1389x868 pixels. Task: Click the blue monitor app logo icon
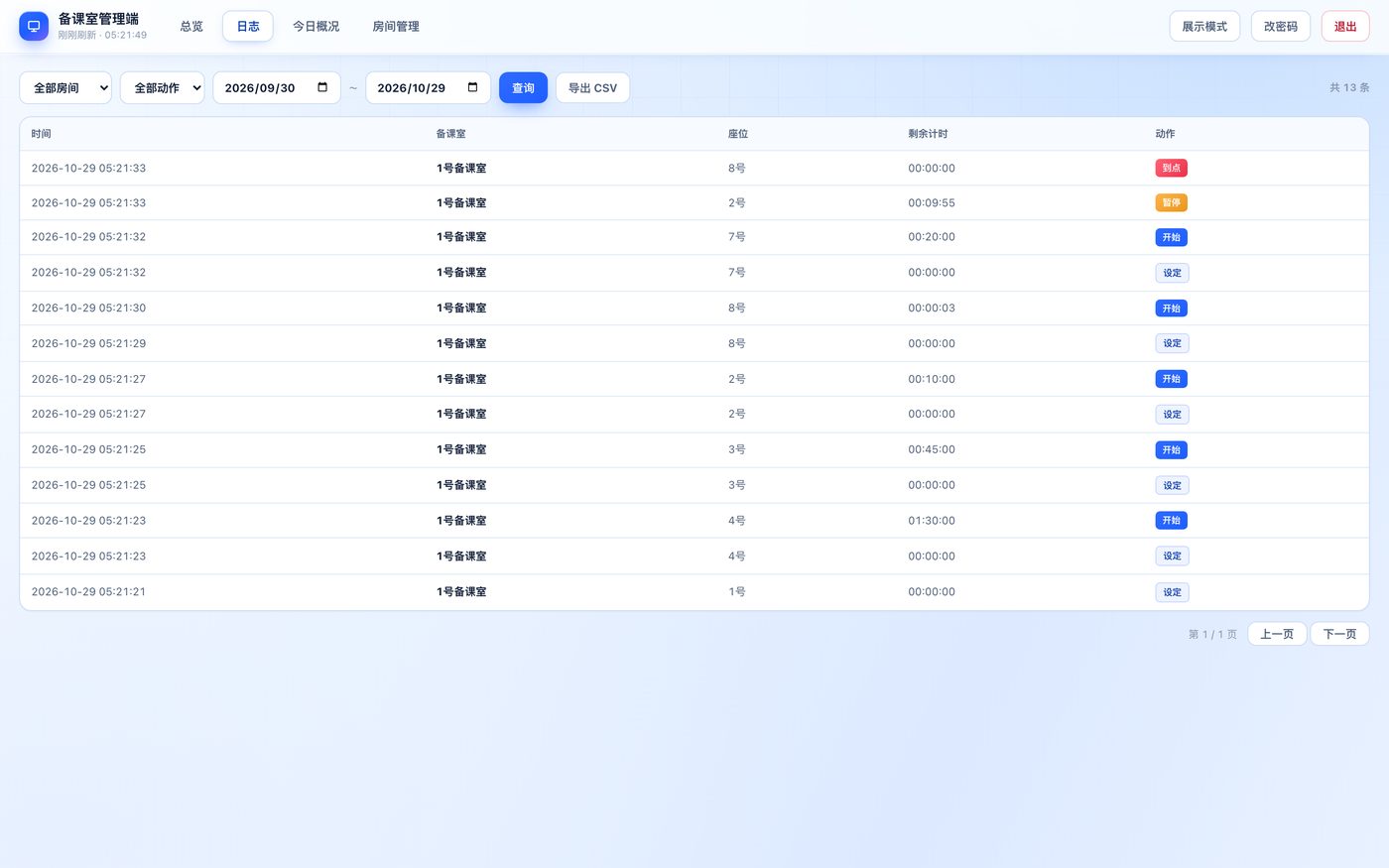click(34, 26)
